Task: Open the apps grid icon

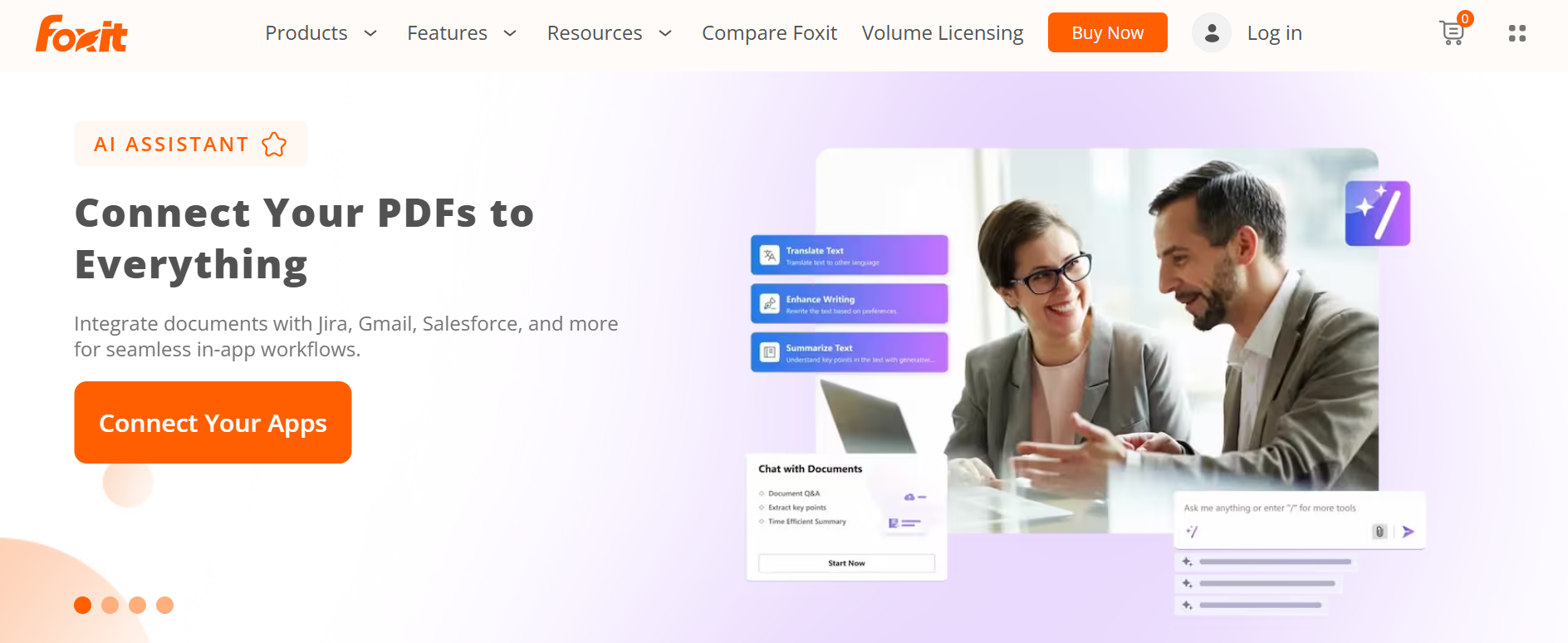Action: coord(1517,33)
